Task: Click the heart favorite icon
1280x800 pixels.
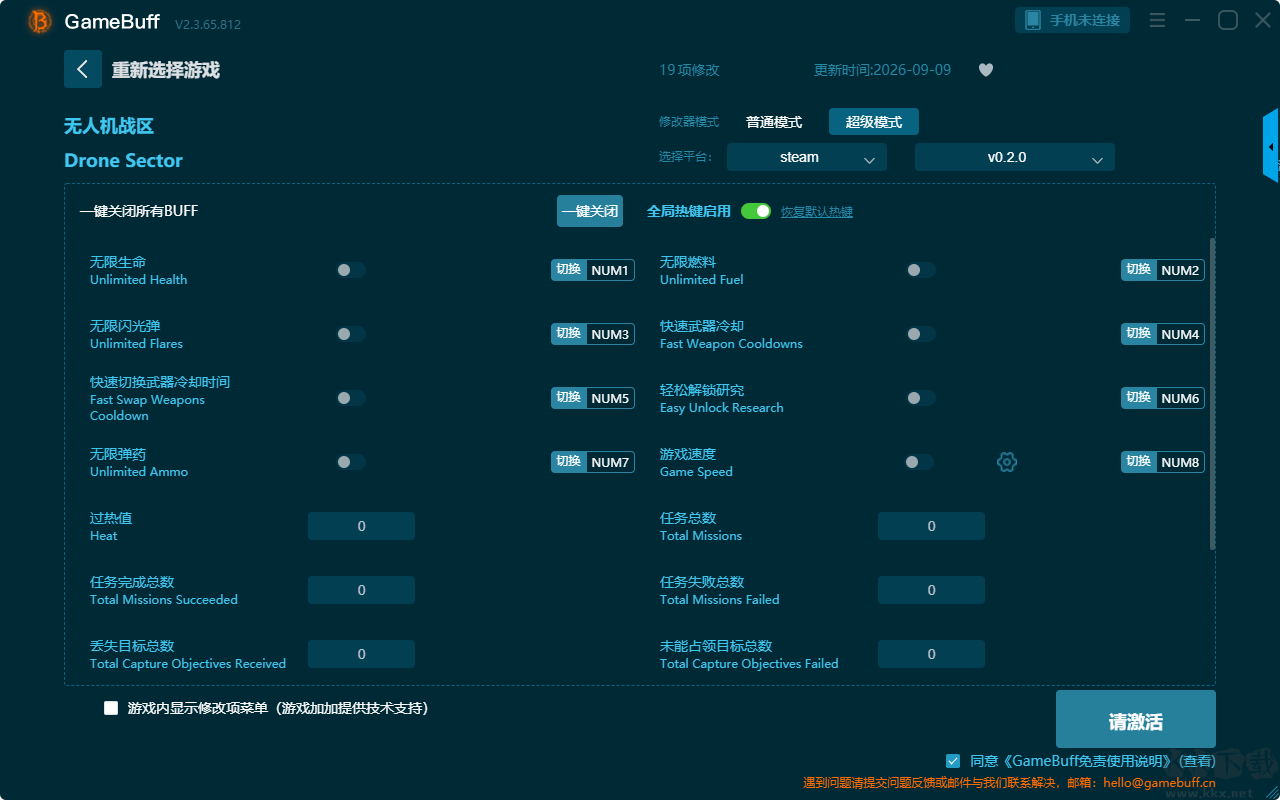Action: (986, 70)
